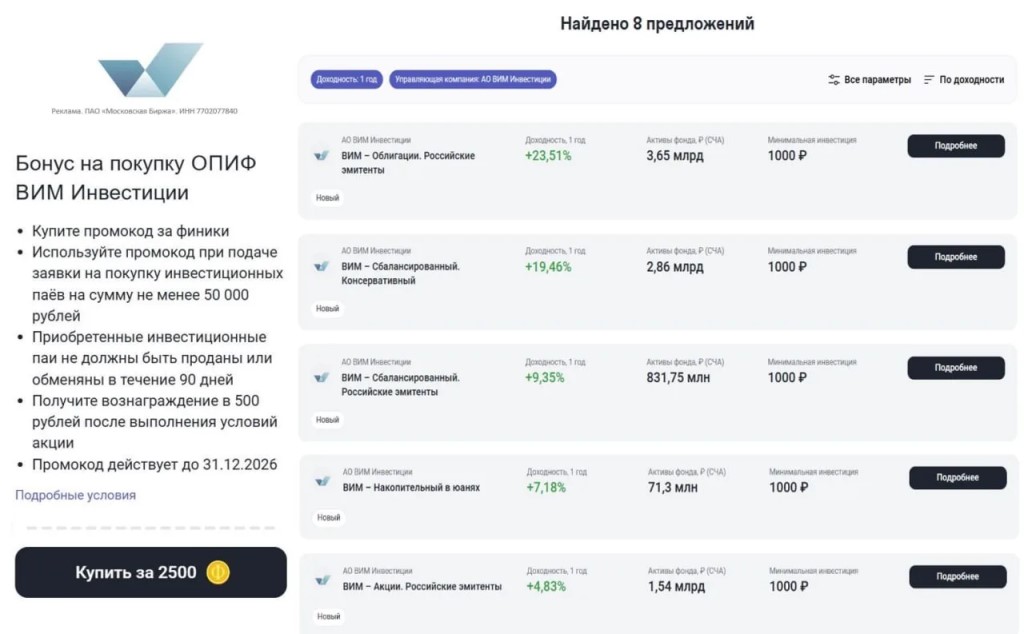Click Подробнее for ВИМ – Облигации fund

pyautogui.click(x=955, y=146)
